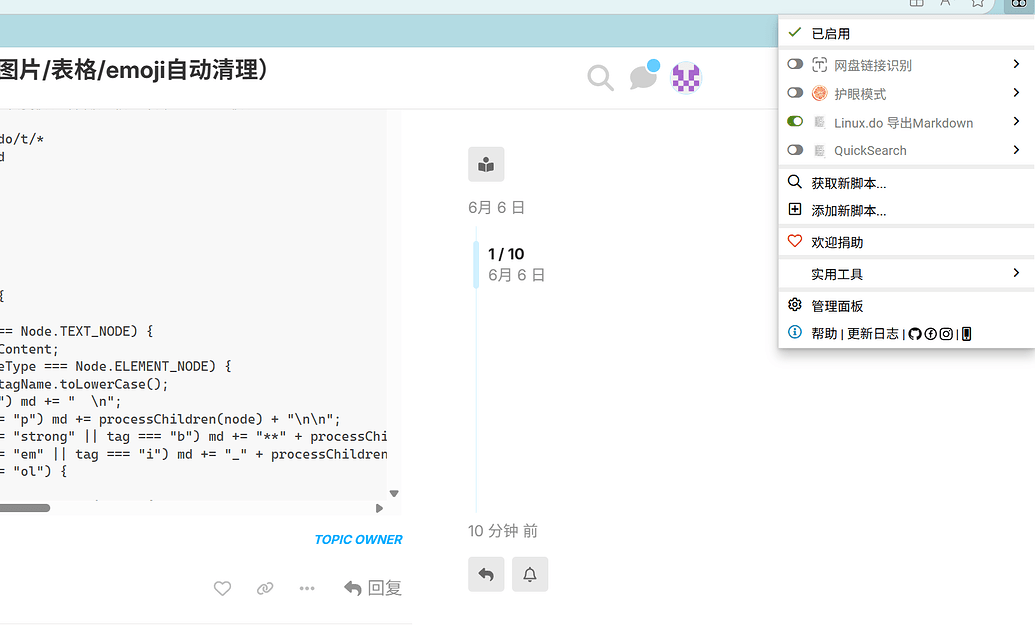The width and height of the screenshot is (1035, 634).
Task: Expand the QuickSearch submenu arrow
Action: click(1017, 150)
